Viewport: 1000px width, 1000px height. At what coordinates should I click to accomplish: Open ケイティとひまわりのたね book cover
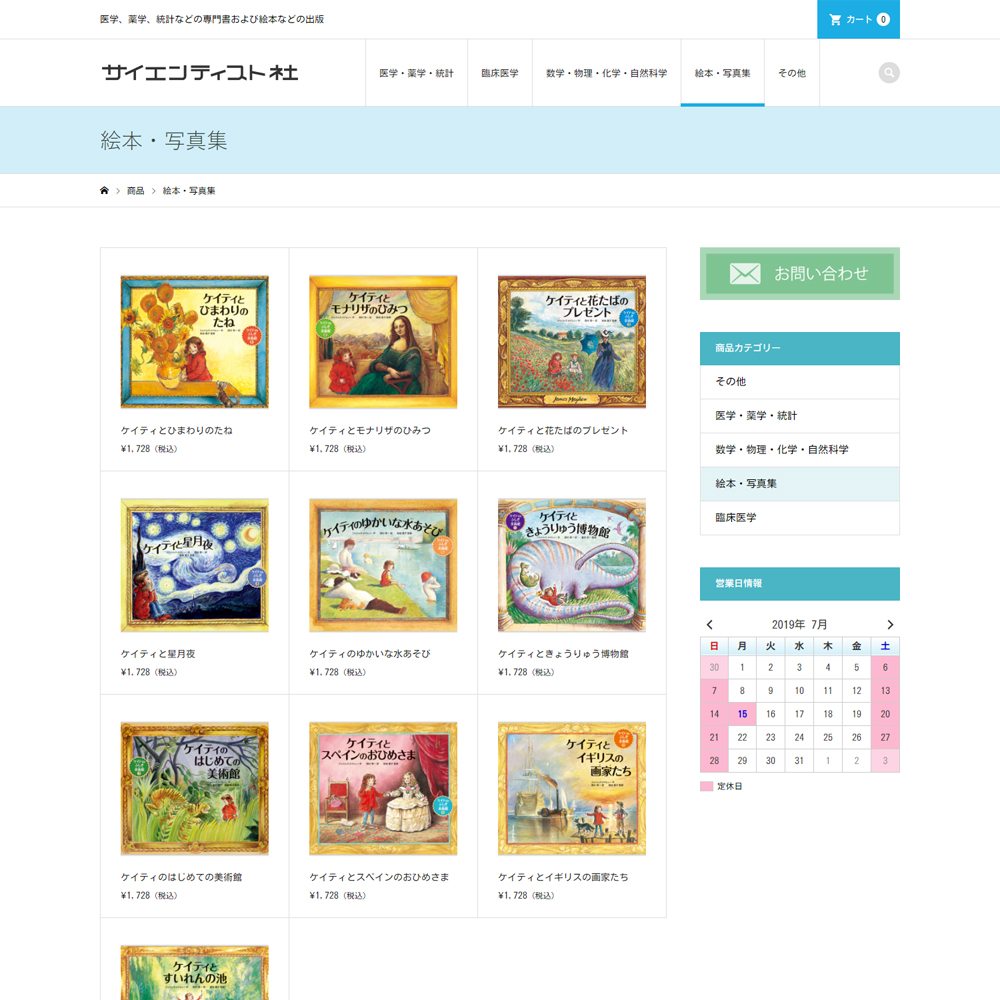click(194, 342)
